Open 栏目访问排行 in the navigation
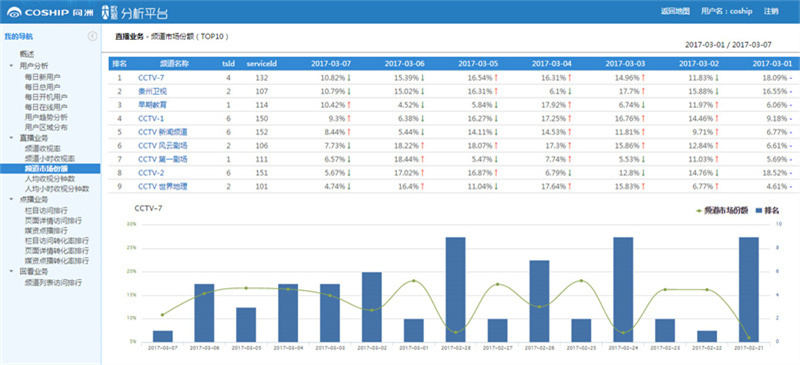800x365 pixels. (46, 210)
